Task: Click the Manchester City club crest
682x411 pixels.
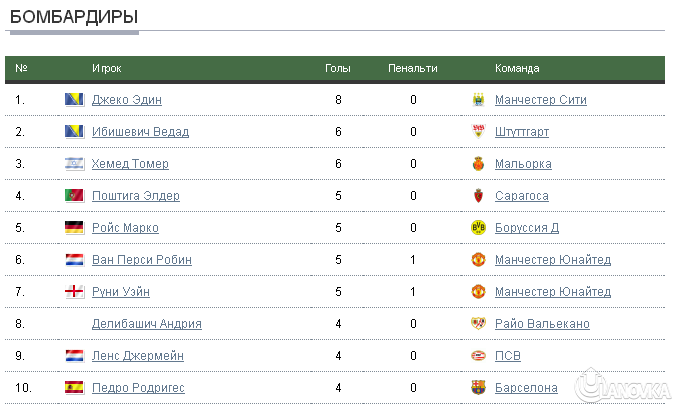Action: [478, 100]
